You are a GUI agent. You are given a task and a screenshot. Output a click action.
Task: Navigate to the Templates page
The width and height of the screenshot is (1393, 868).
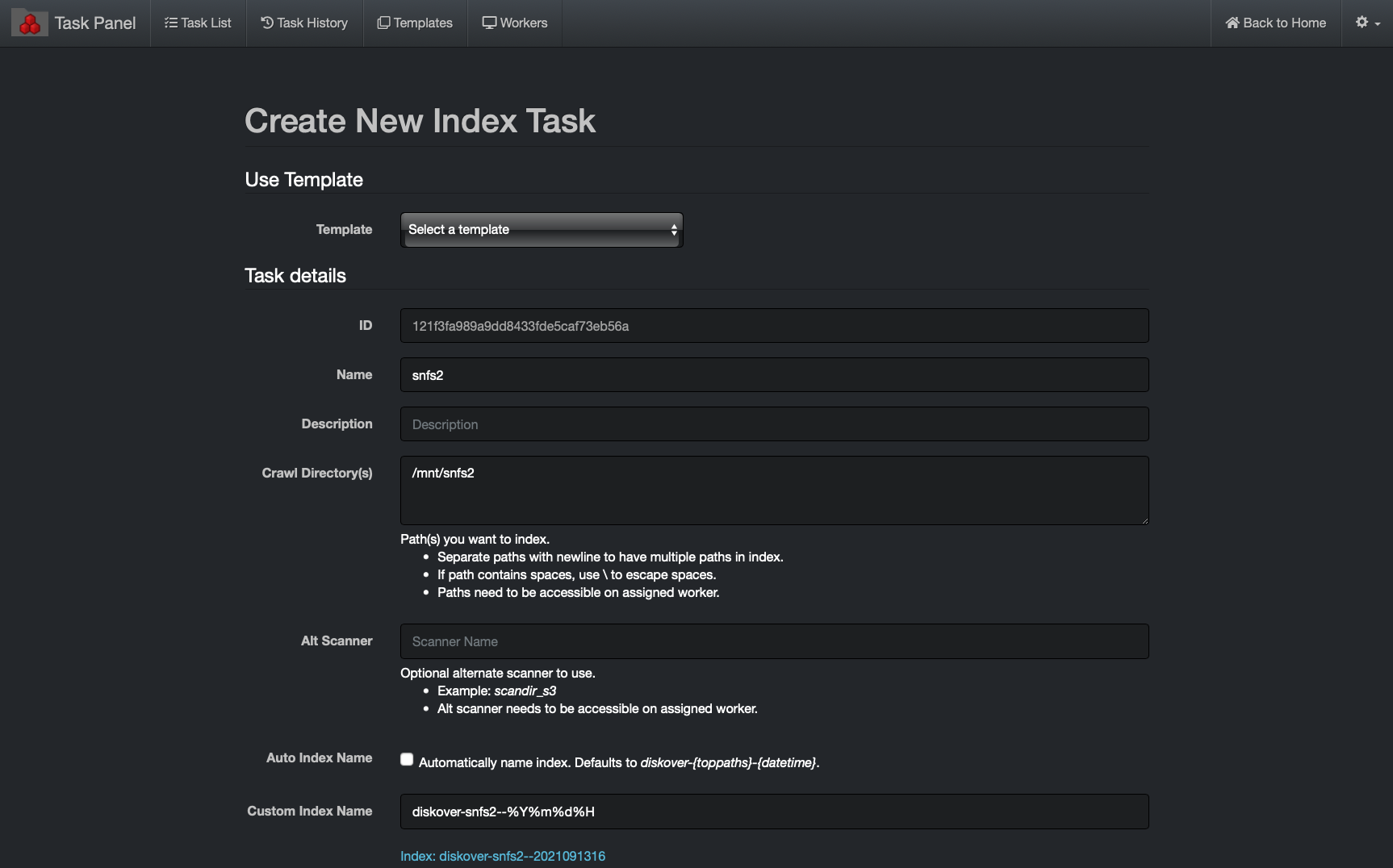[x=415, y=23]
